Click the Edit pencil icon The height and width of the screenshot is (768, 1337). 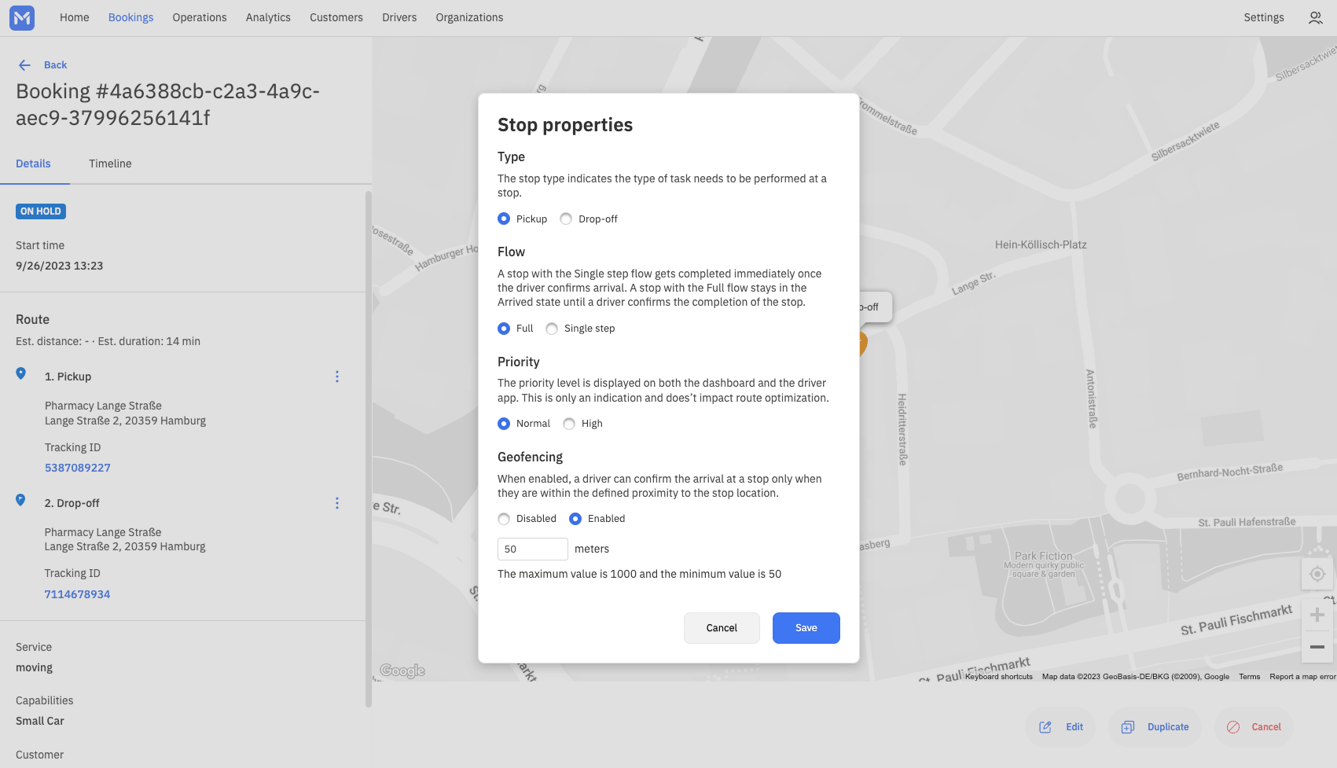coord(1045,727)
